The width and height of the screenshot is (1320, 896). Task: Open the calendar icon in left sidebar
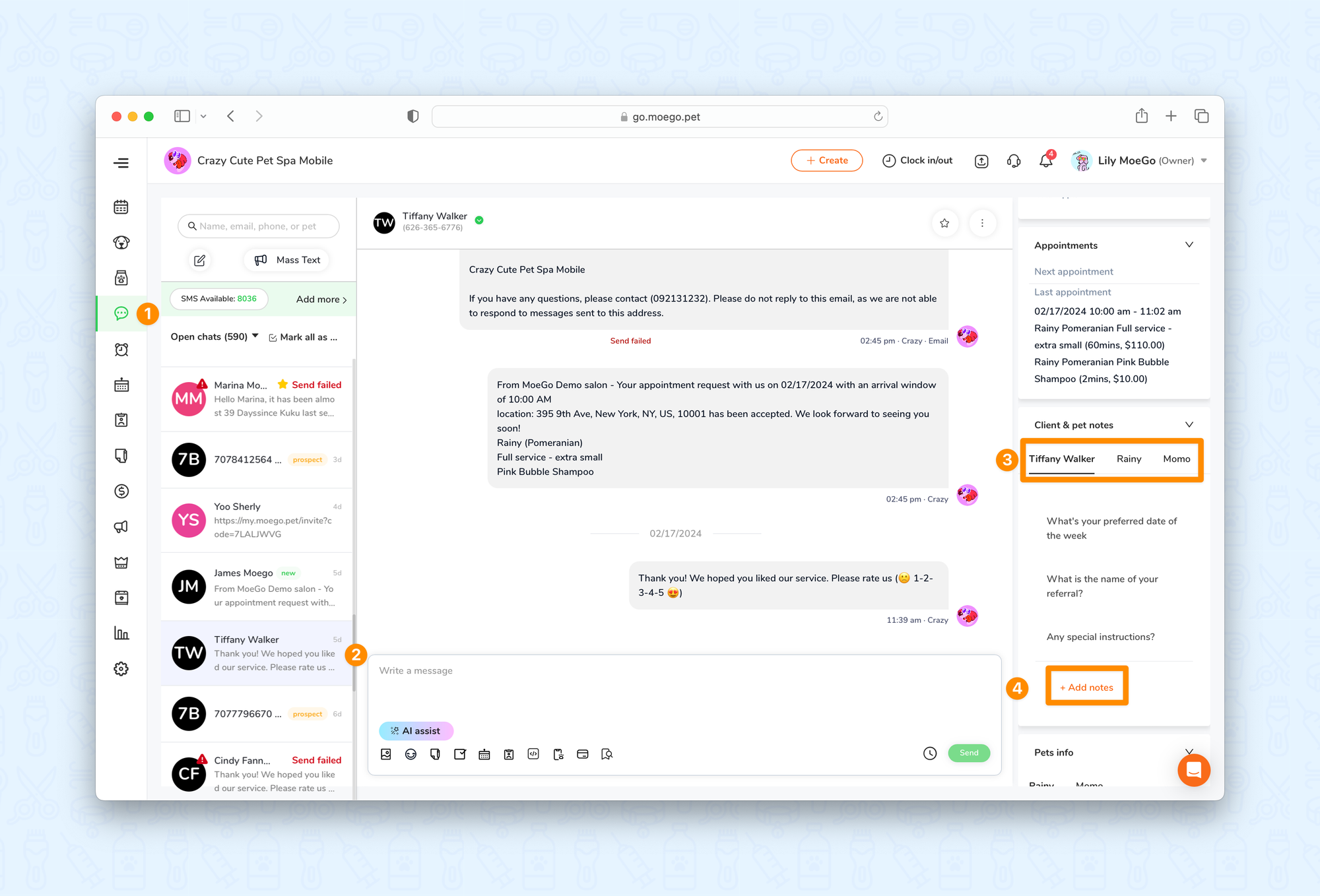click(x=121, y=207)
